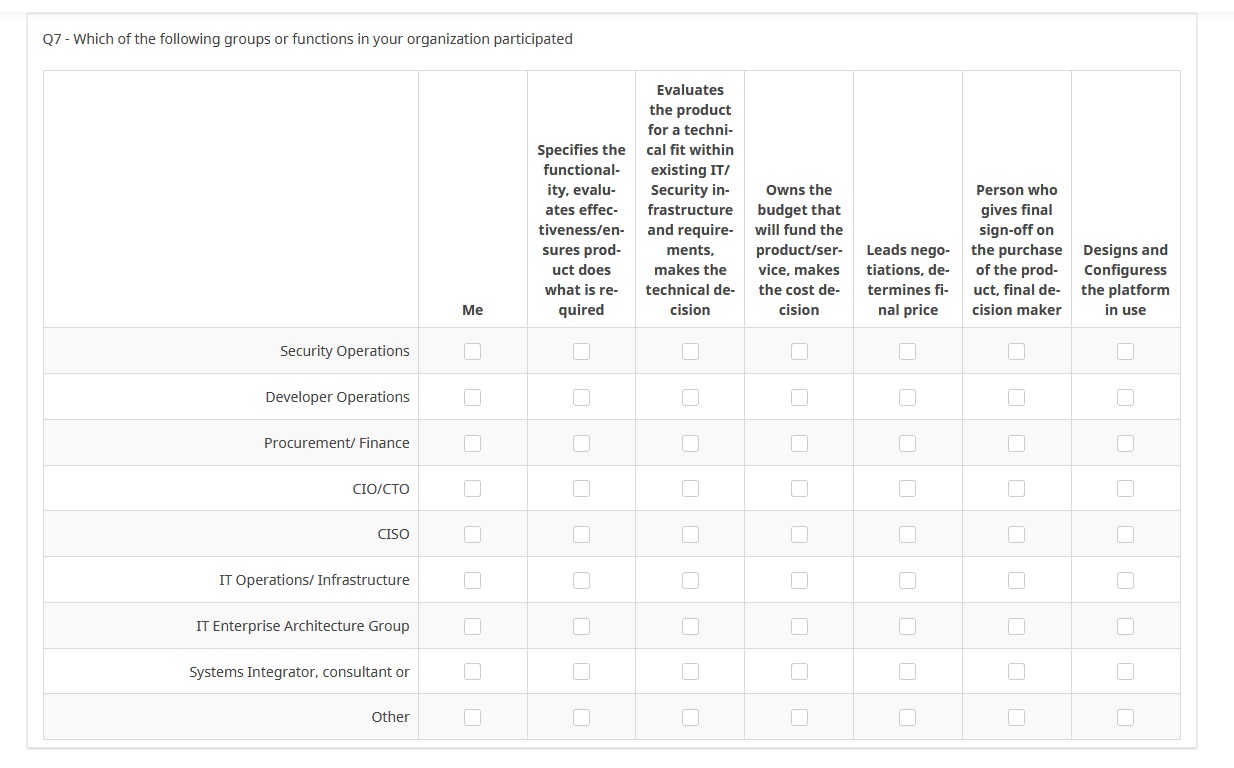Image resolution: width=1234 pixels, height=768 pixels.
Task: Check CISO under Designs and Configures platform
Action: [1125, 534]
